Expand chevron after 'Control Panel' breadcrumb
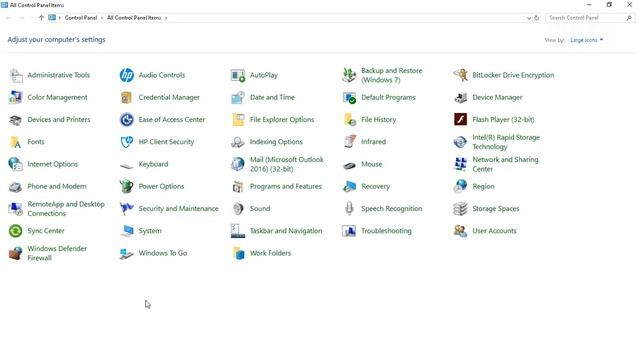 pyautogui.click(x=102, y=18)
